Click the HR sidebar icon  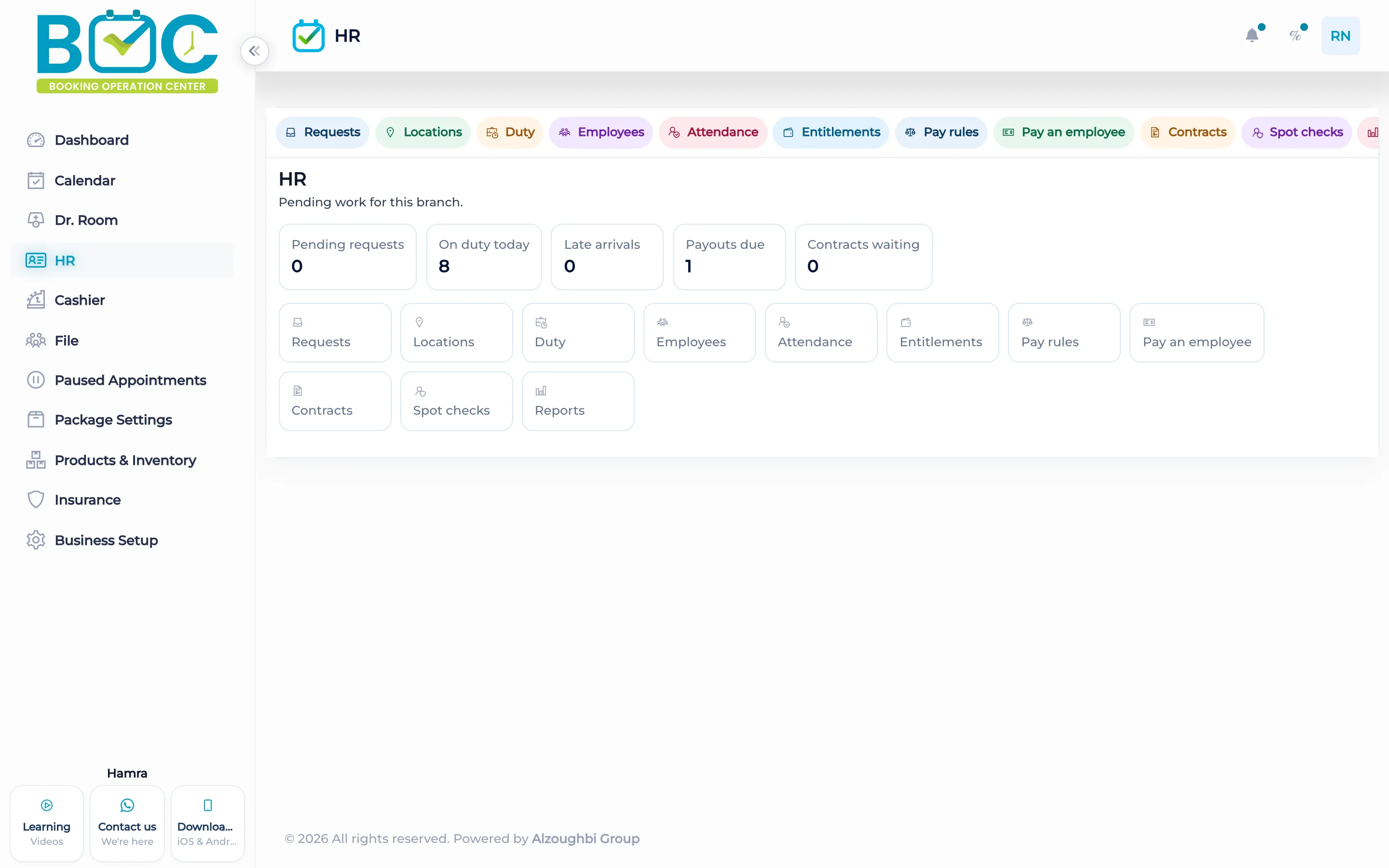point(36,260)
